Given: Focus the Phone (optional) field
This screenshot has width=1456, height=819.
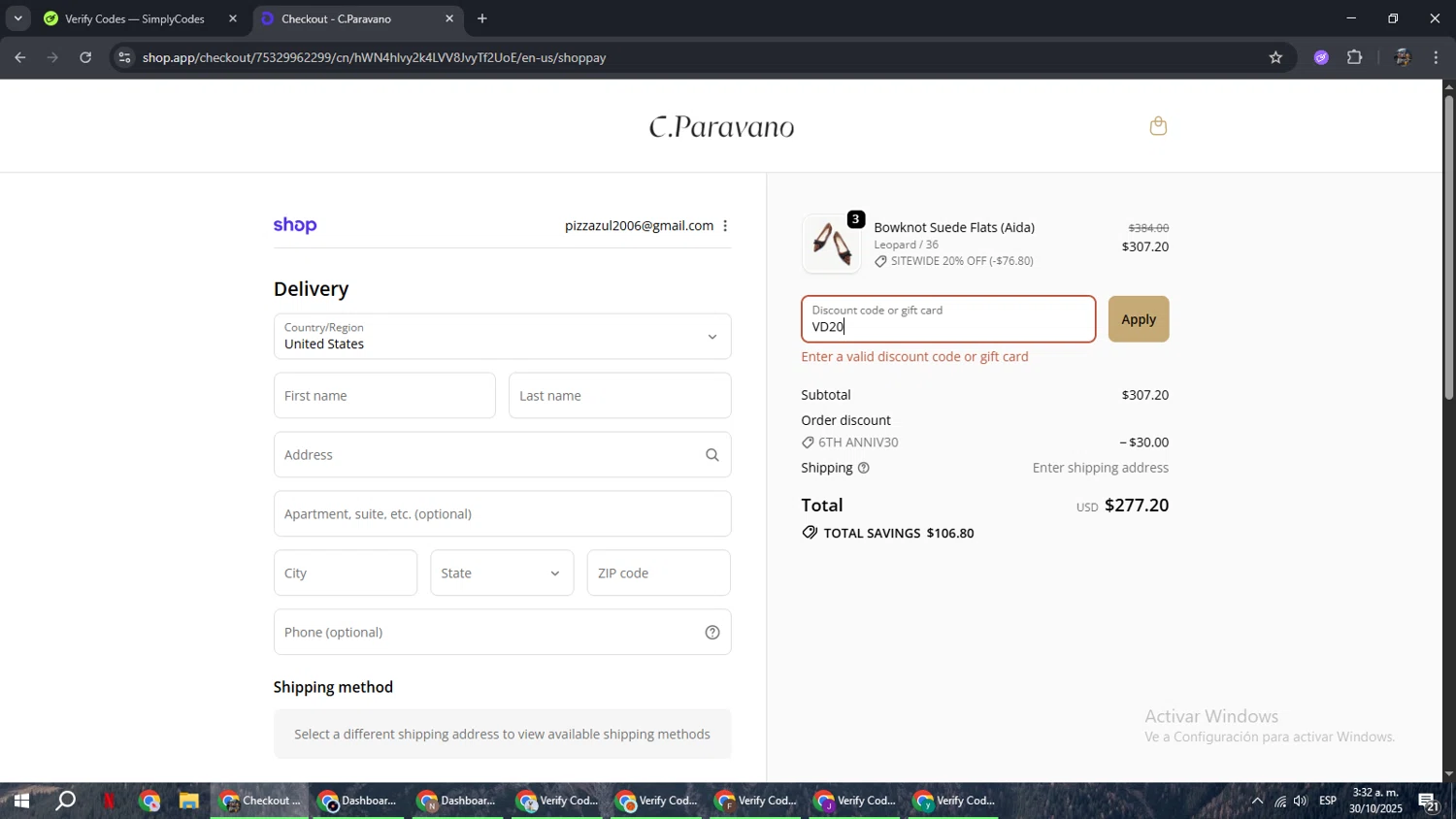Looking at the screenshot, I should point(502,633).
